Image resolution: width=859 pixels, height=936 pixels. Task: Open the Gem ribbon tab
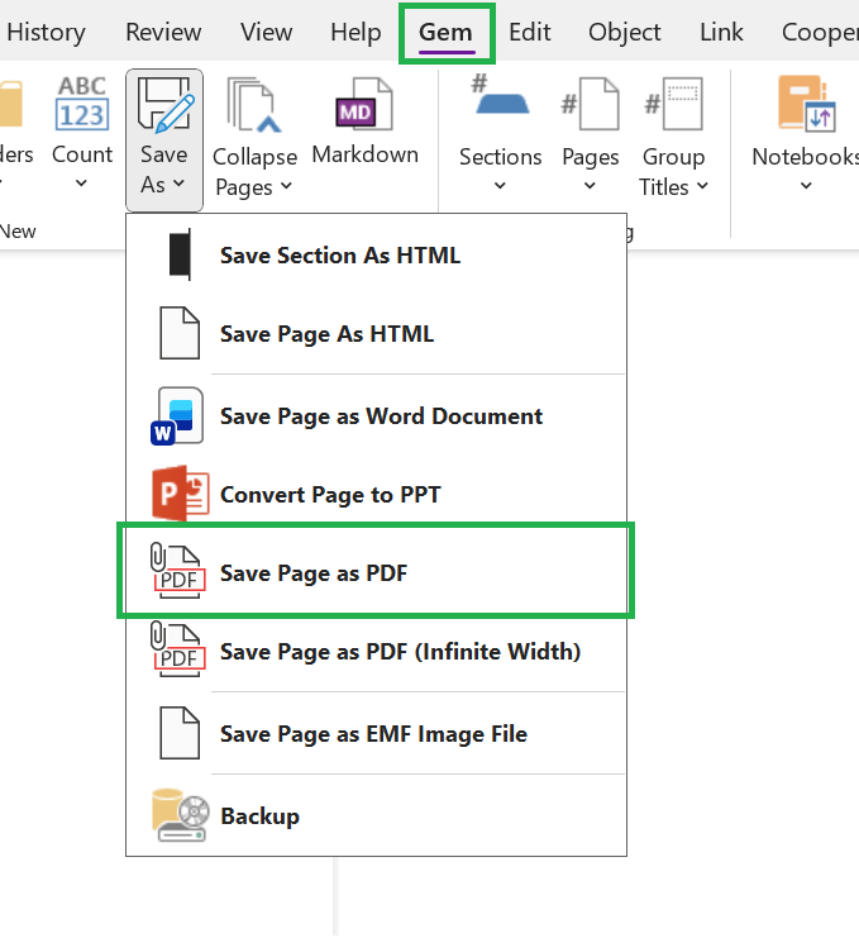(x=445, y=32)
